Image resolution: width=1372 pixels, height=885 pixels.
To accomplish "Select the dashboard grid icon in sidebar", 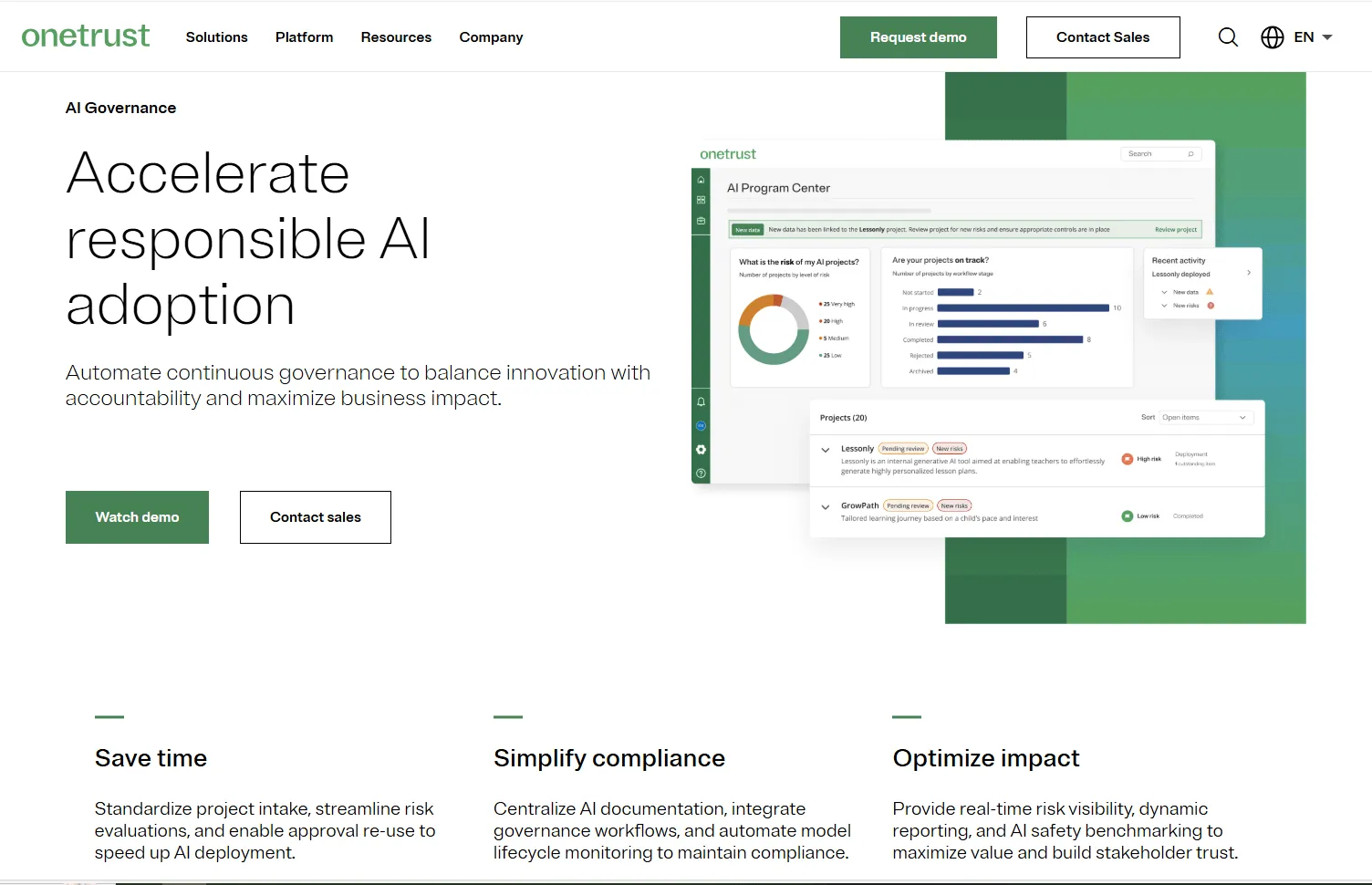I will coord(701,198).
